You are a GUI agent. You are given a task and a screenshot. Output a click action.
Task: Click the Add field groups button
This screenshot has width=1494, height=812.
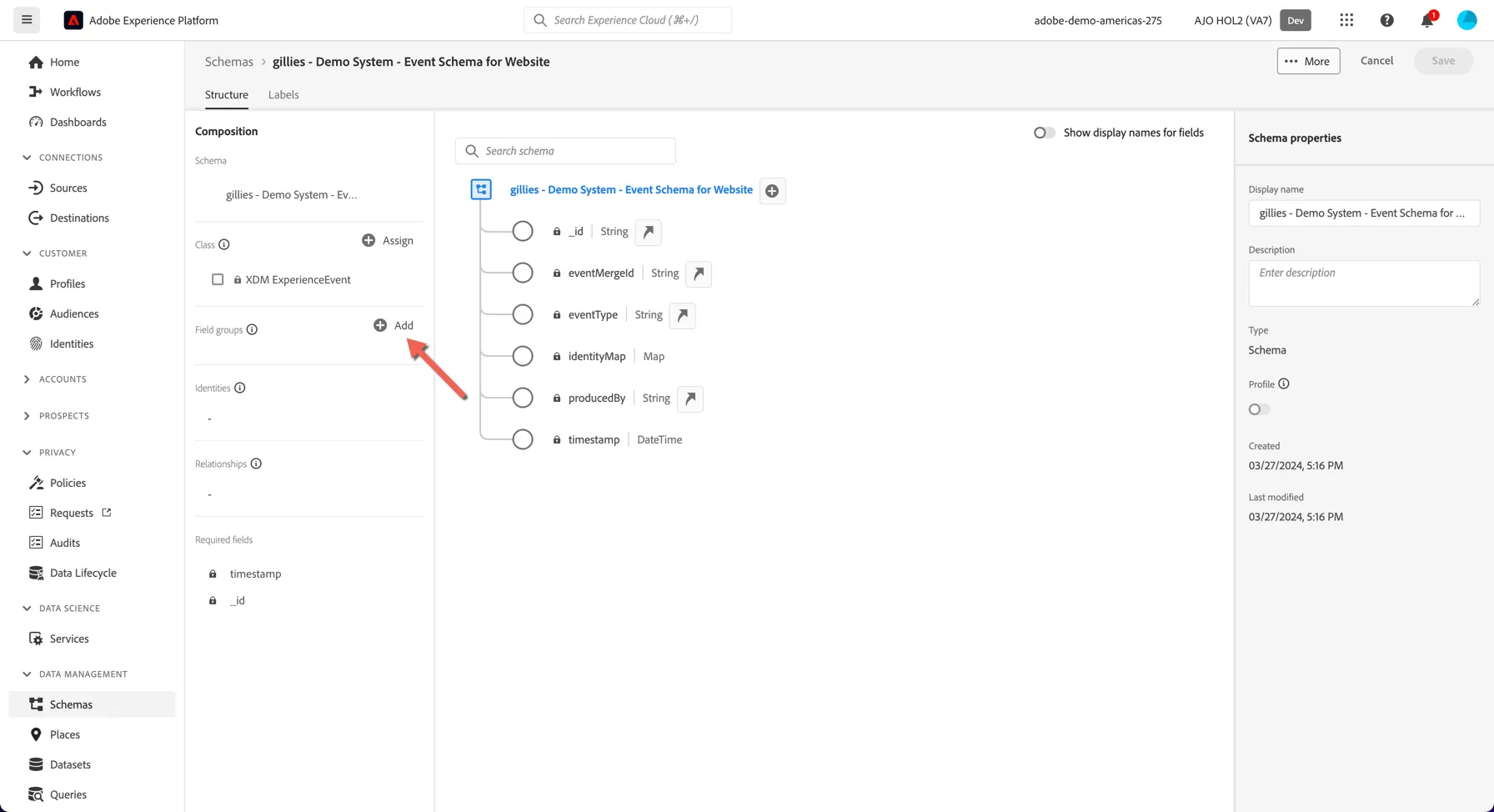394,325
